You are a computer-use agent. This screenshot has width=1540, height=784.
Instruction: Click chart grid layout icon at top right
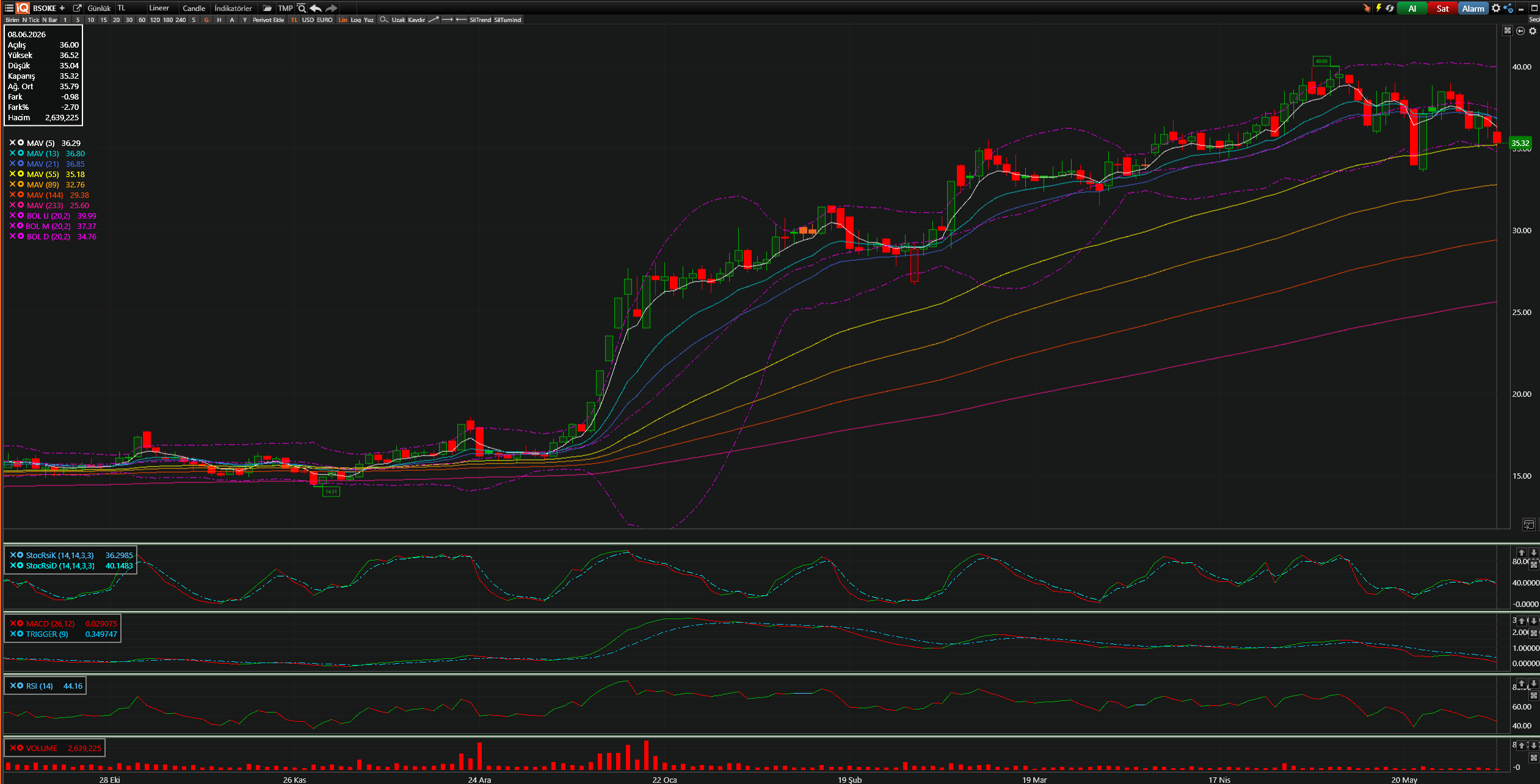point(1508,31)
